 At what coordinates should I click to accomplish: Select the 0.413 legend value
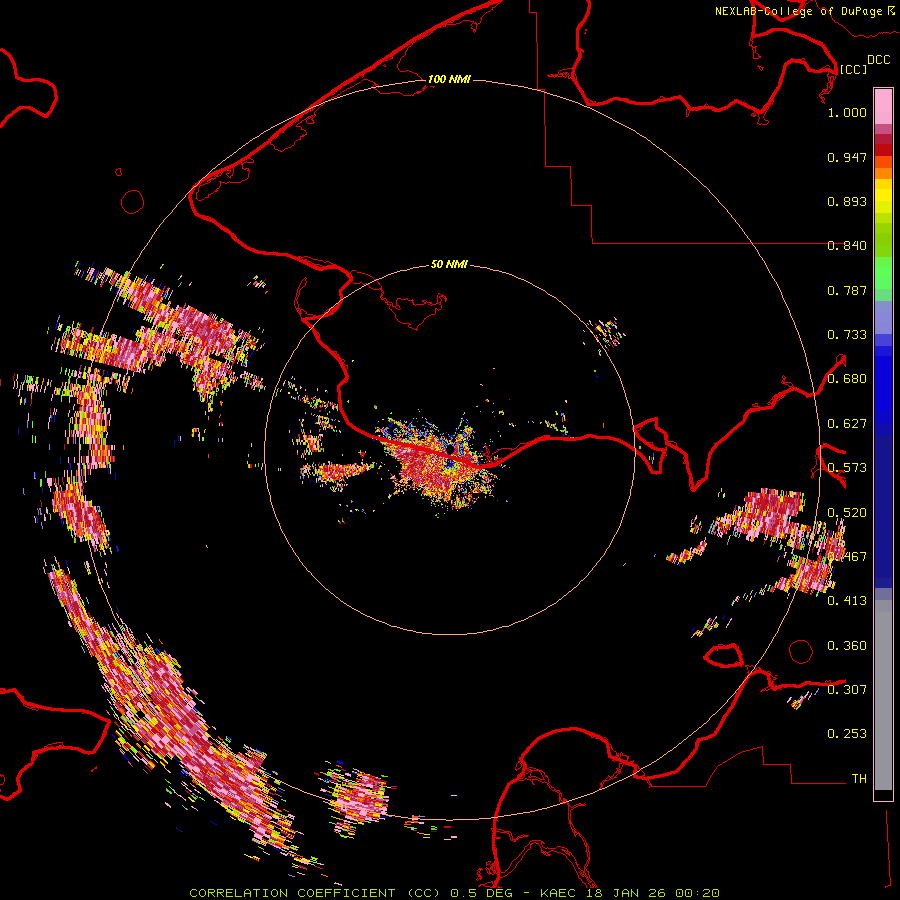(x=847, y=601)
